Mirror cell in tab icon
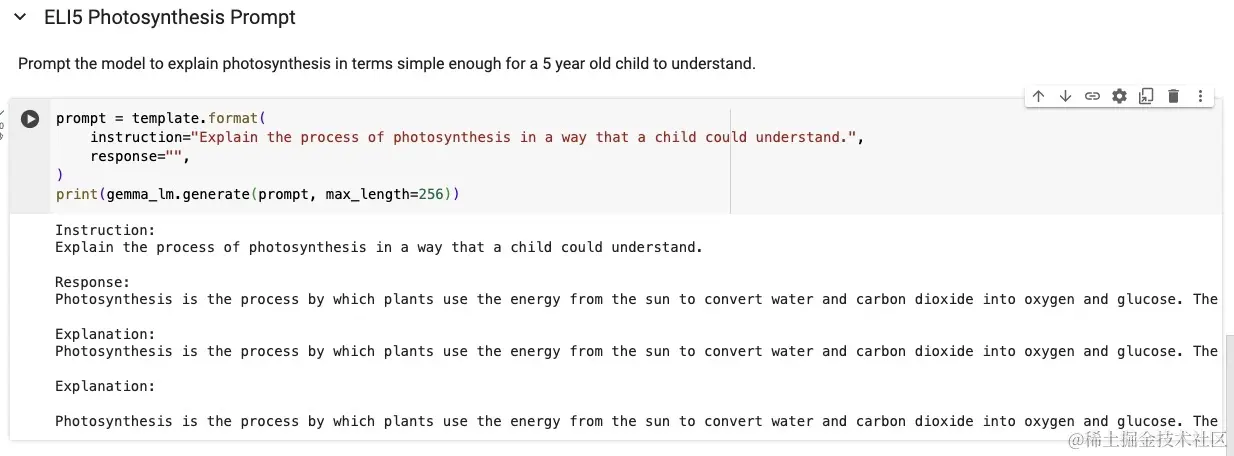This screenshot has height=456, width=1234. click(1146, 96)
